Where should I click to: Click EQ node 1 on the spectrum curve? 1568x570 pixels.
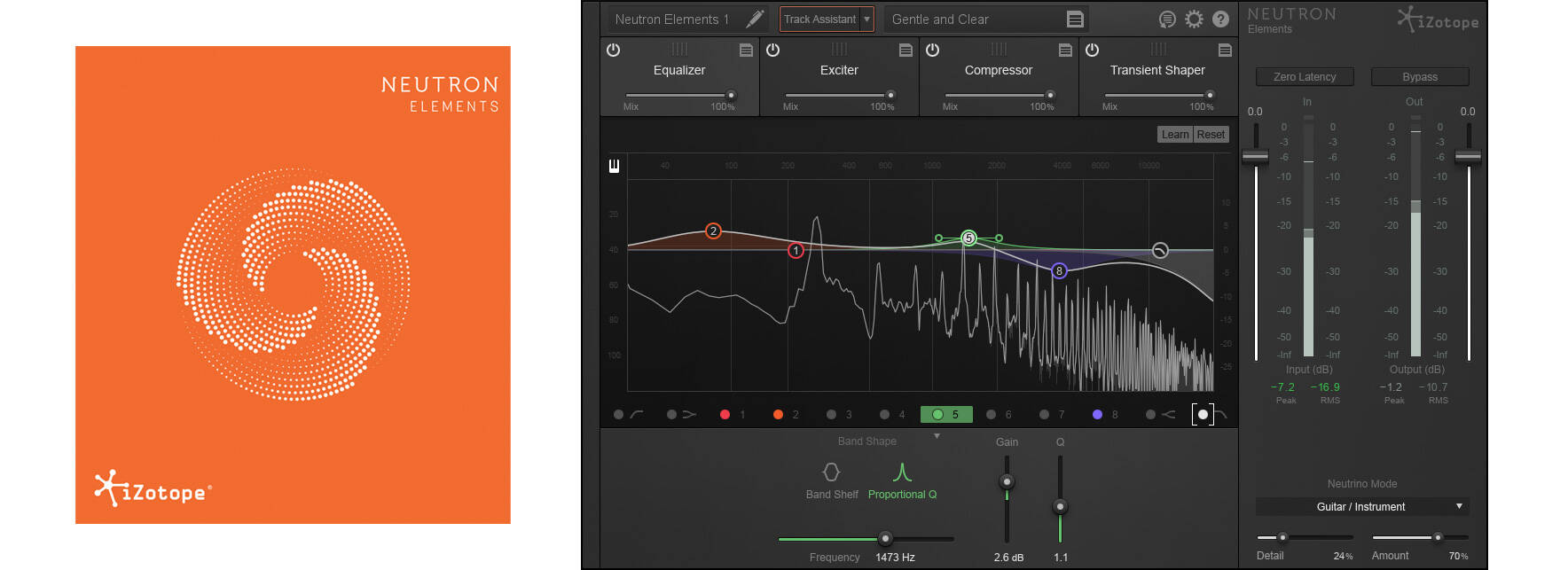point(796,251)
